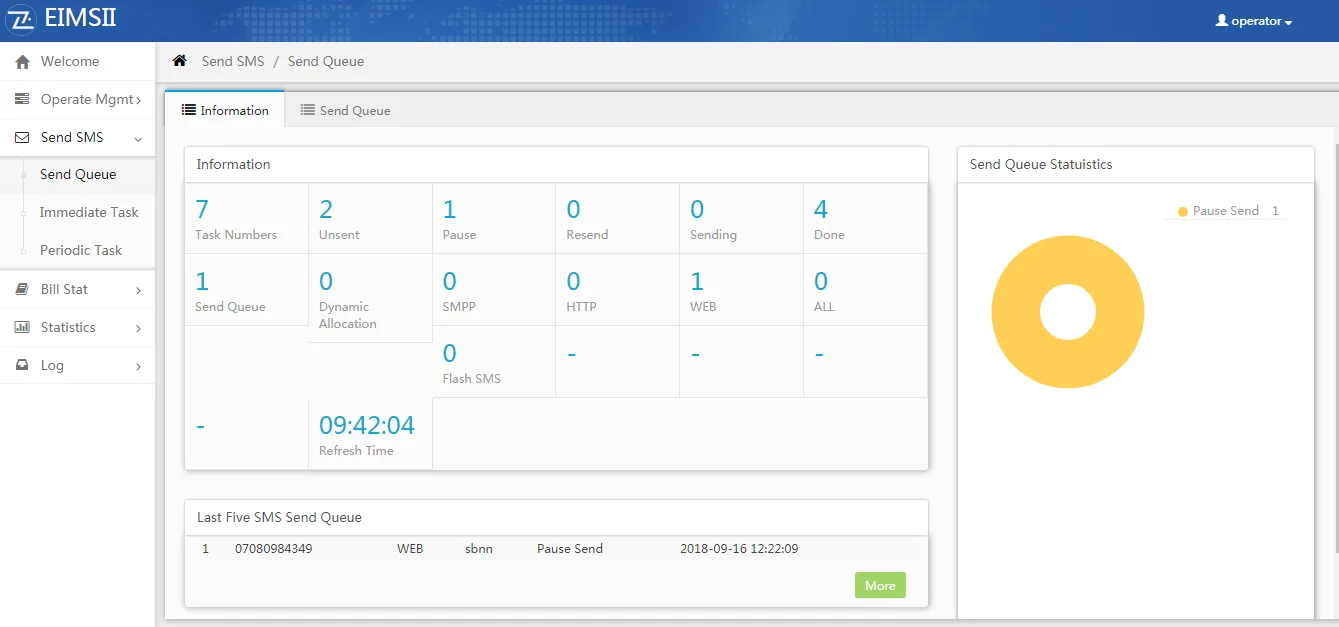
Task: Click the Operate Mgmt sidebar icon
Action: coord(22,100)
